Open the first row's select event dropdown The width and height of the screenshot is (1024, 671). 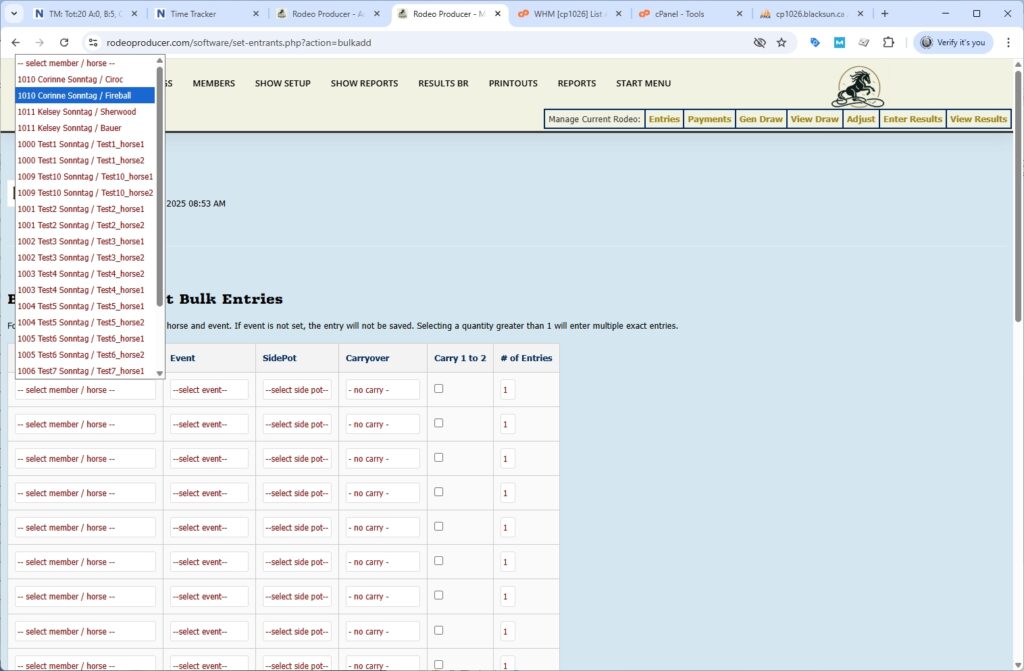point(209,390)
